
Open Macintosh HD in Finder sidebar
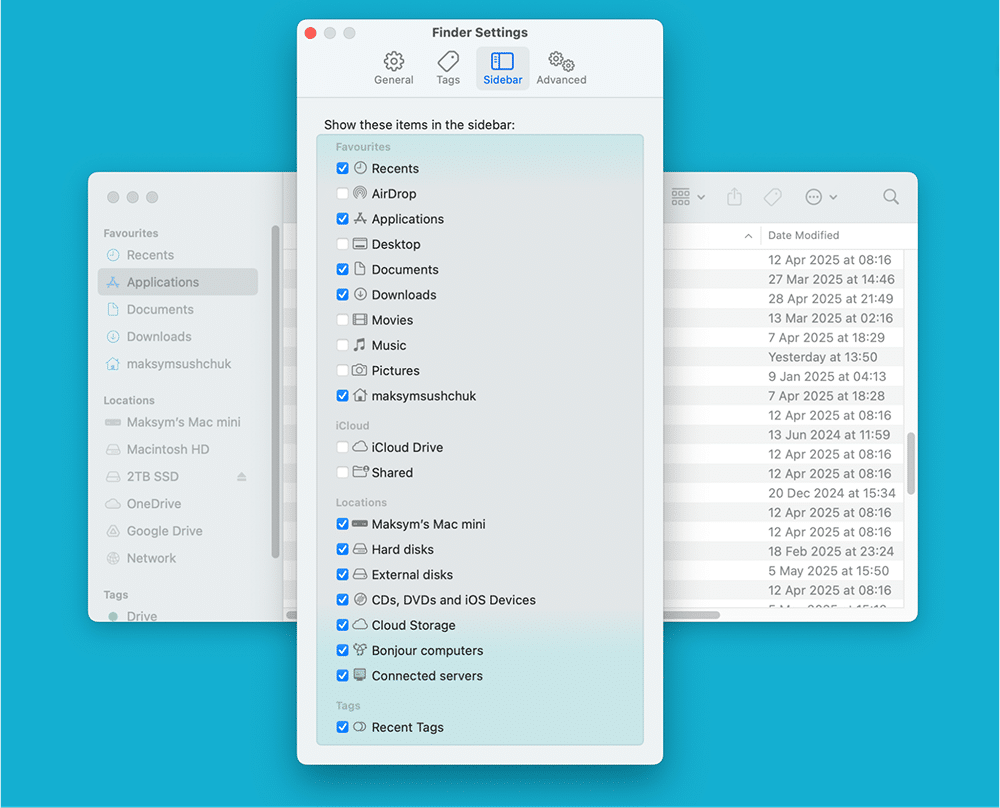tap(177, 450)
